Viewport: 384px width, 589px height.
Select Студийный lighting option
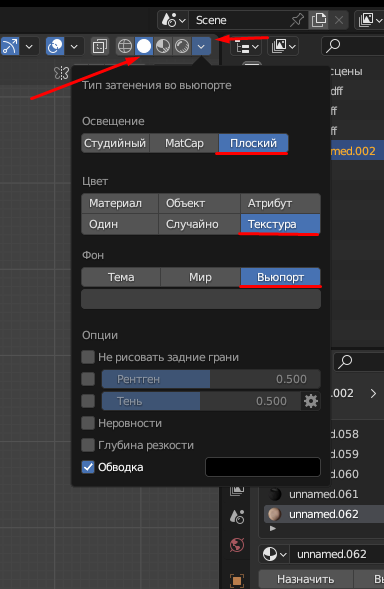tap(115, 143)
